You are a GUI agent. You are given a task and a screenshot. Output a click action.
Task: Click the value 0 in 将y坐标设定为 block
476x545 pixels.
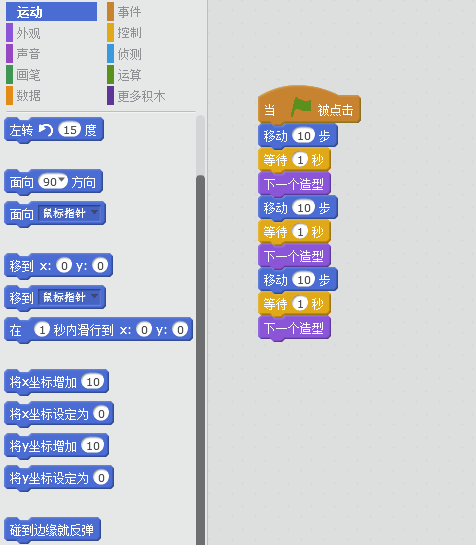pyautogui.click(x=101, y=478)
